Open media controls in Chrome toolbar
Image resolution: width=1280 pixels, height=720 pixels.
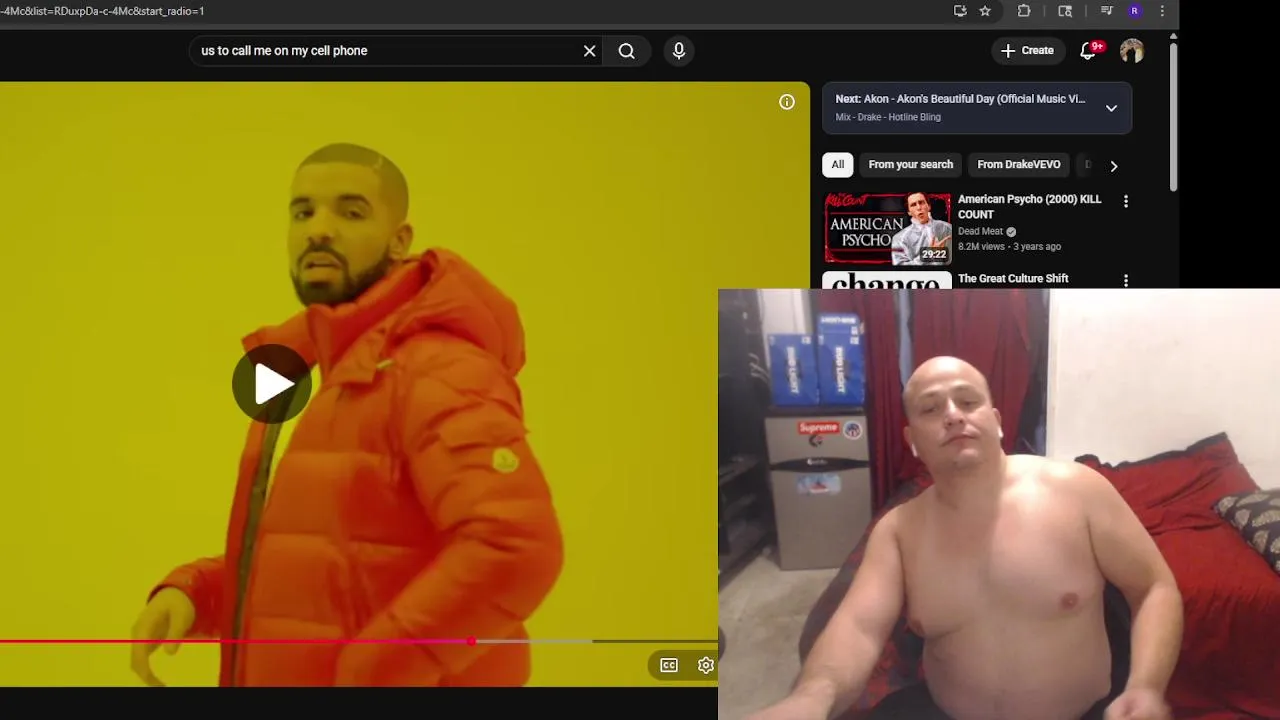point(1106,11)
